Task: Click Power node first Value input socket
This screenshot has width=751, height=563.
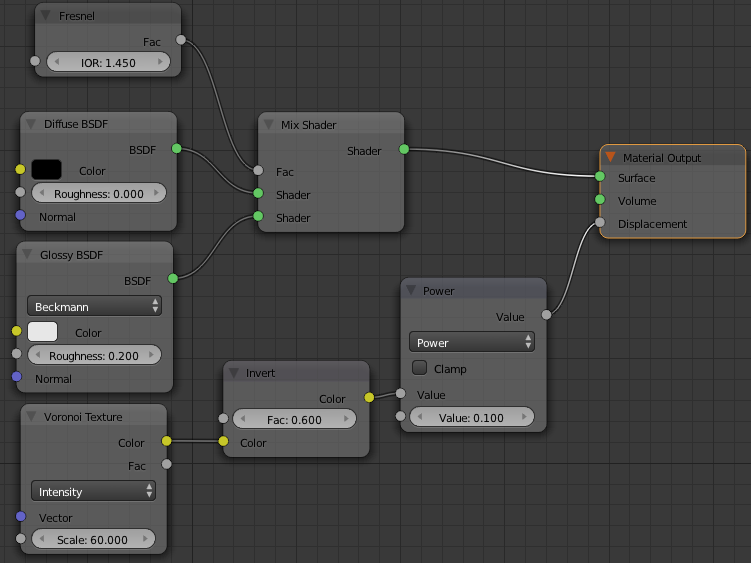Action: click(x=400, y=393)
